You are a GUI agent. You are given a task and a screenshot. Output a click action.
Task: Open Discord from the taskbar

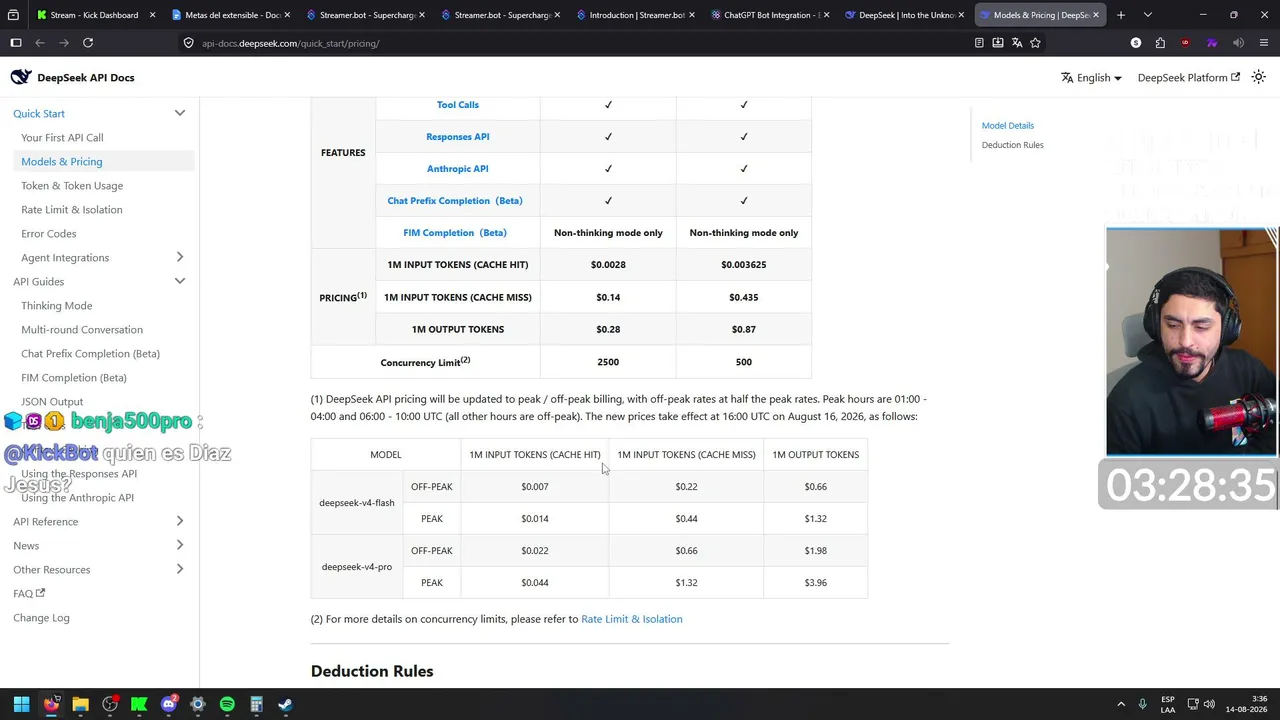point(168,704)
